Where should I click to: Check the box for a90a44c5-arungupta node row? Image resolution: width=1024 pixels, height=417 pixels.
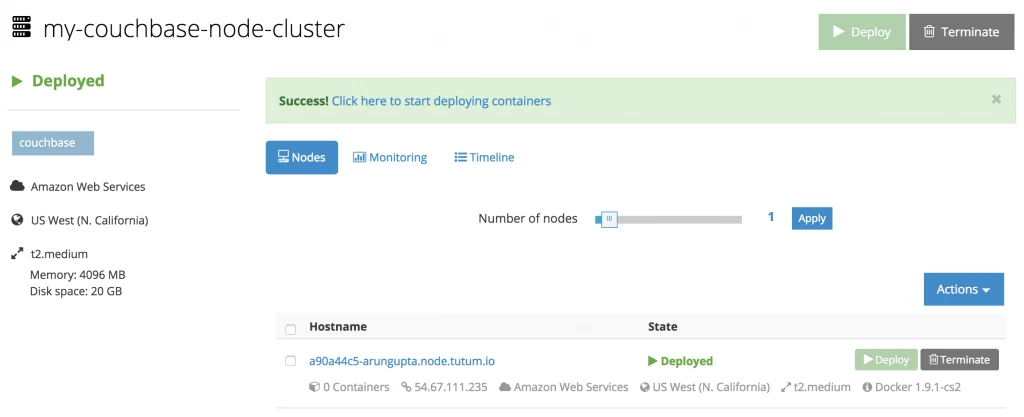click(x=291, y=361)
